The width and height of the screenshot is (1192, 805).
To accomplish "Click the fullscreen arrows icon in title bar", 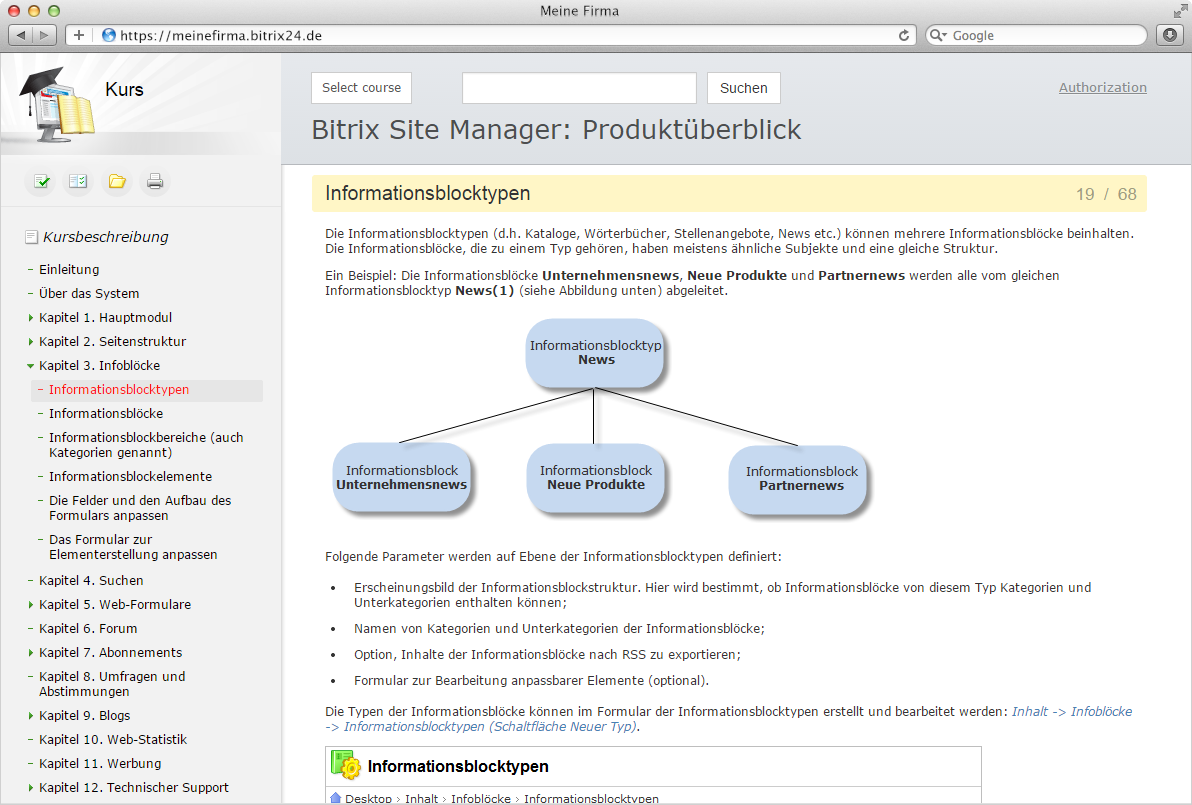I will [1179, 11].
